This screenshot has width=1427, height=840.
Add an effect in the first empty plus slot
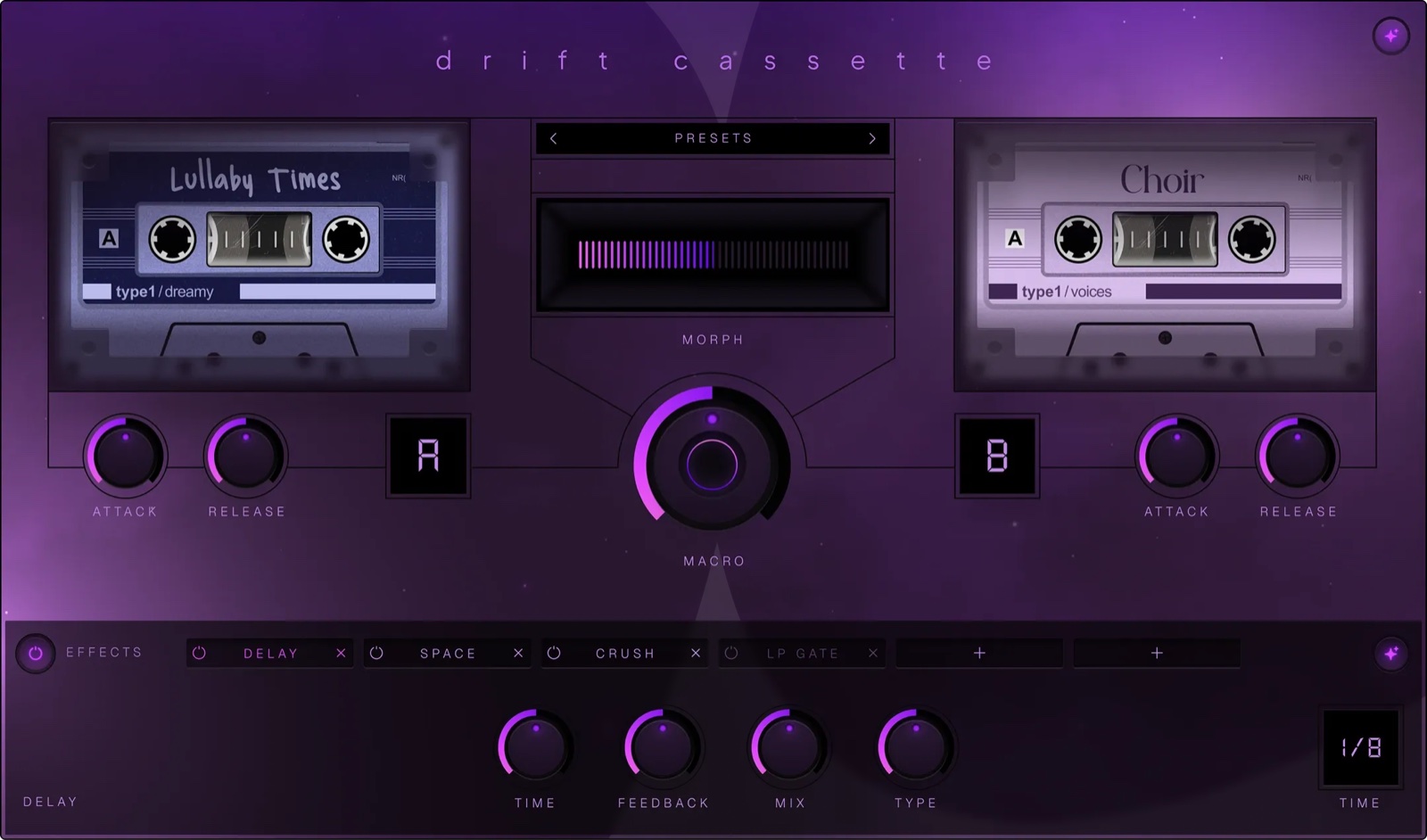pyautogui.click(x=979, y=654)
